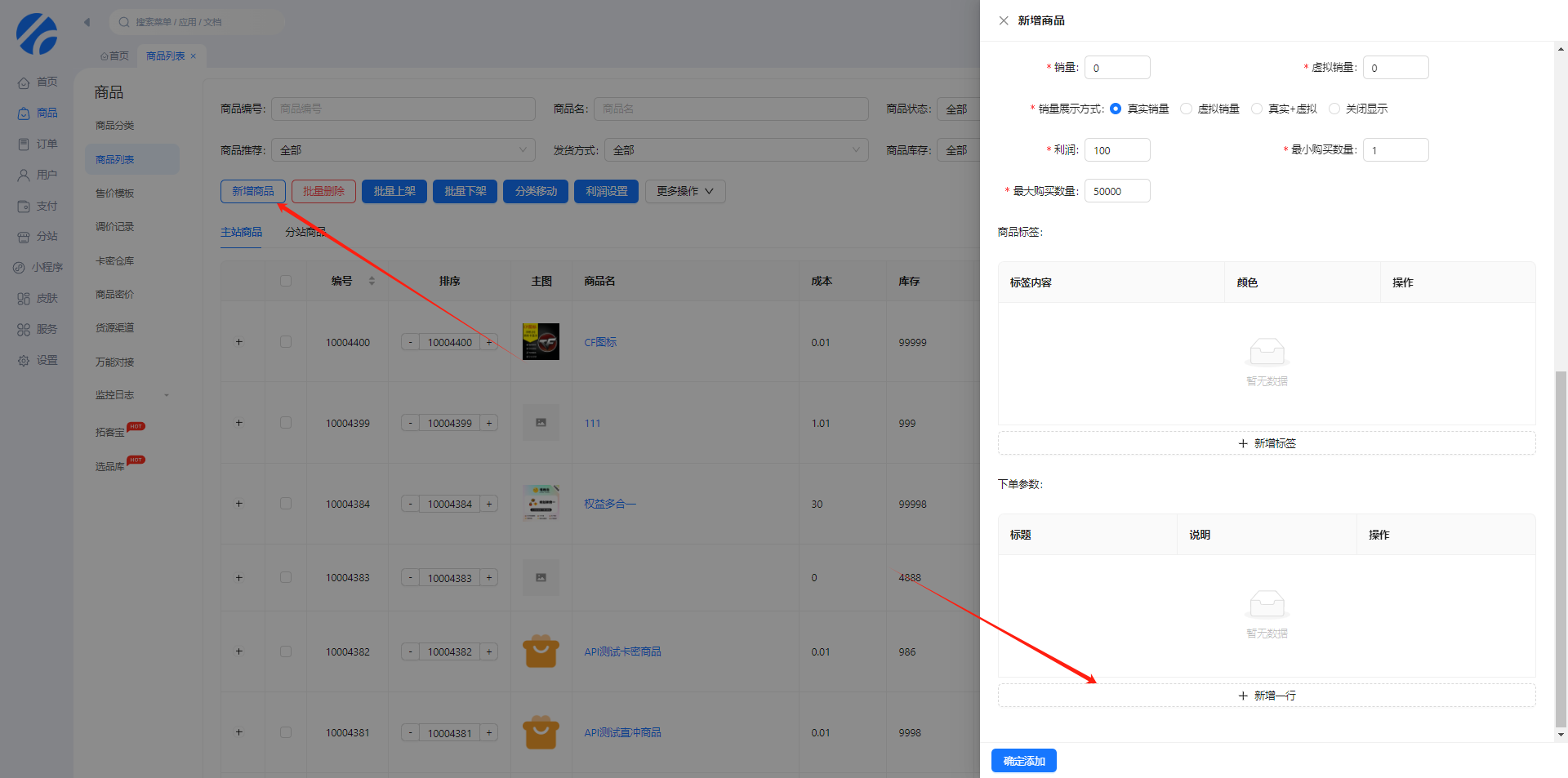The width and height of the screenshot is (1568, 778).
Task: Click the drawer's vertical scrollbar
Action: (1561, 547)
